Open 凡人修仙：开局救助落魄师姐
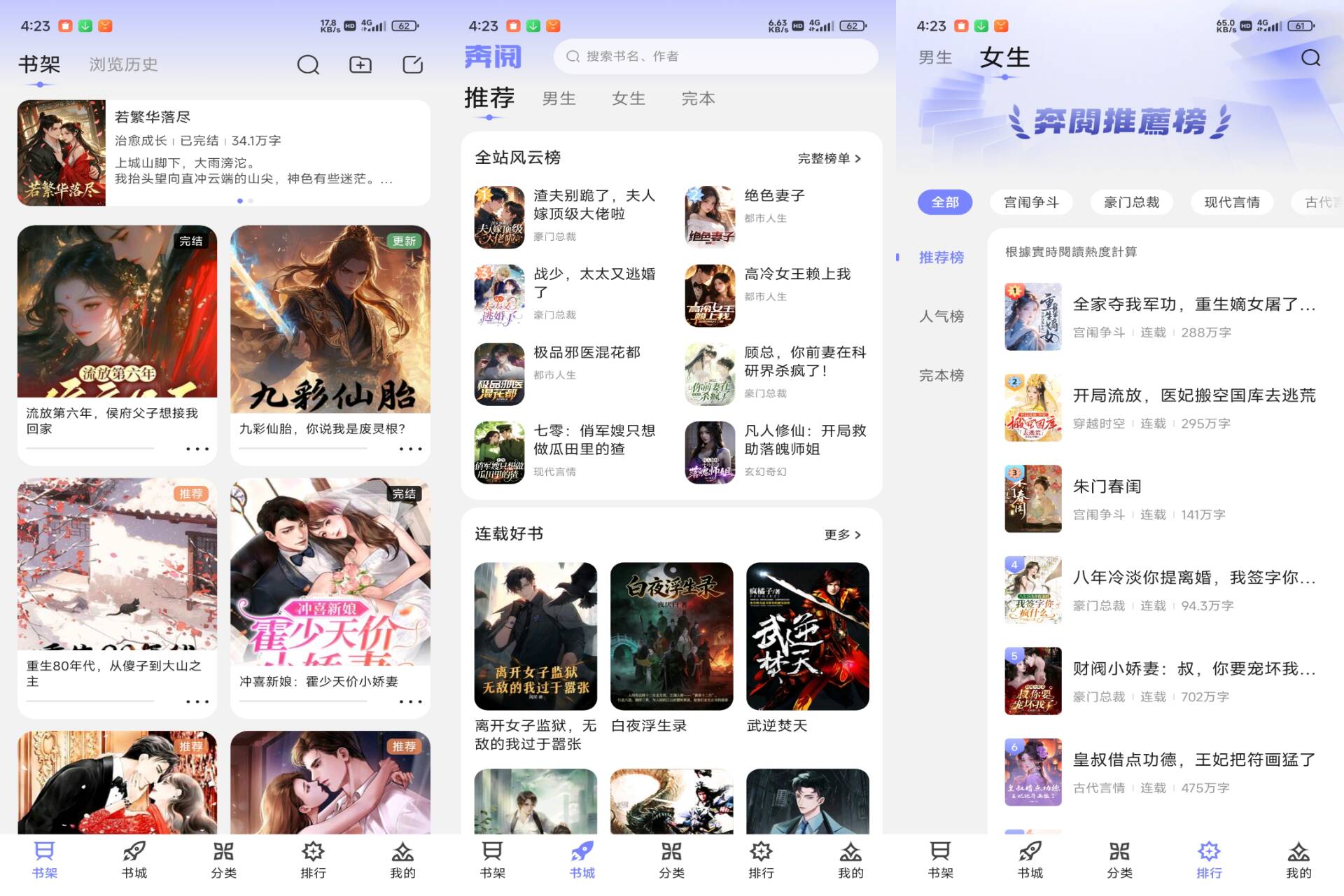This screenshot has width=1344, height=896. coord(777,452)
